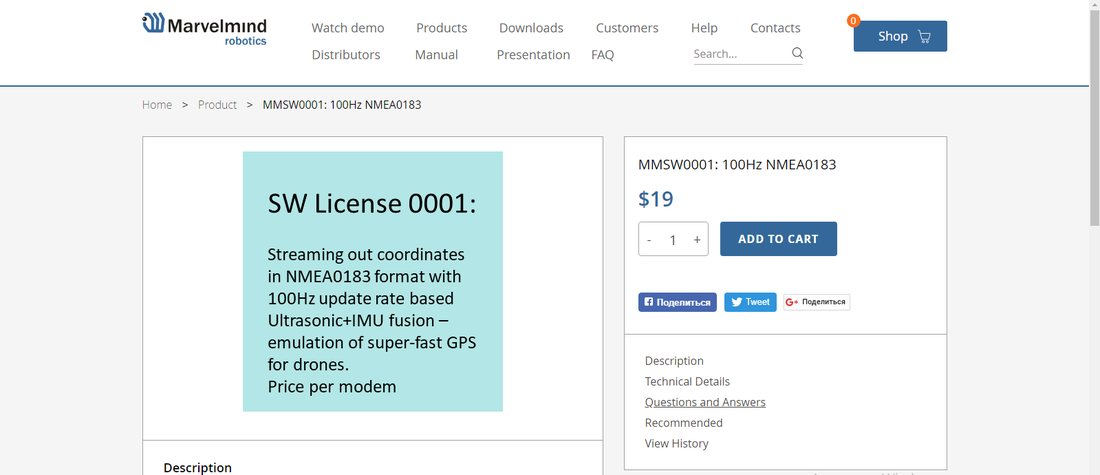The width and height of the screenshot is (1100, 475).
Task: Click the Marvelmind robotics logo
Action: click(204, 29)
